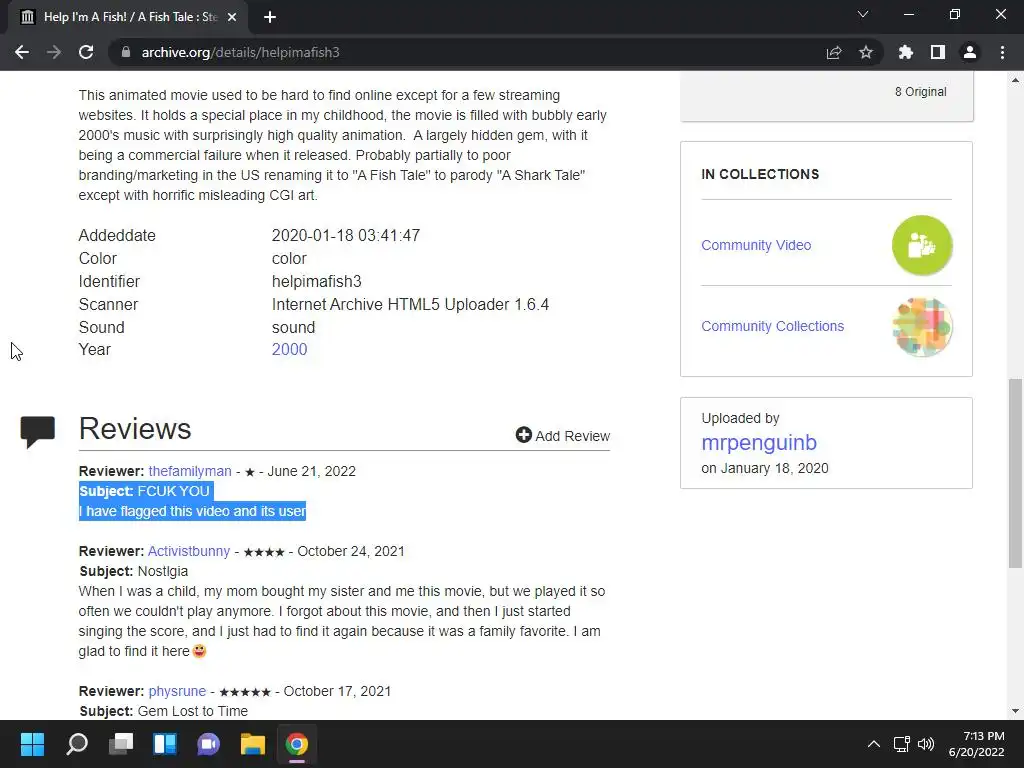This screenshot has width=1024, height=768.
Task: Go back to the previous page
Action: 22,52
